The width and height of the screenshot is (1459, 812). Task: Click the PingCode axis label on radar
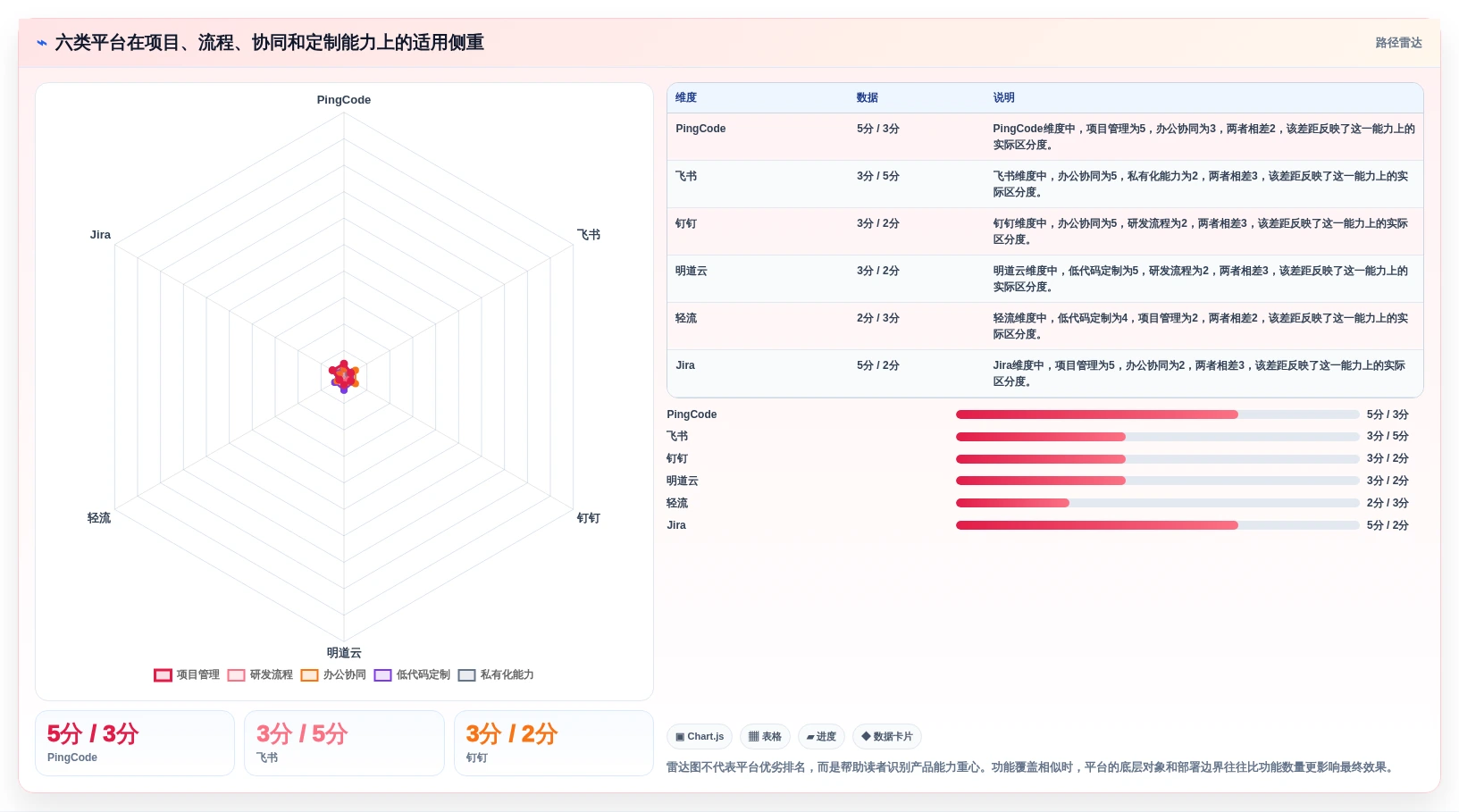click(x=344, y=100)
